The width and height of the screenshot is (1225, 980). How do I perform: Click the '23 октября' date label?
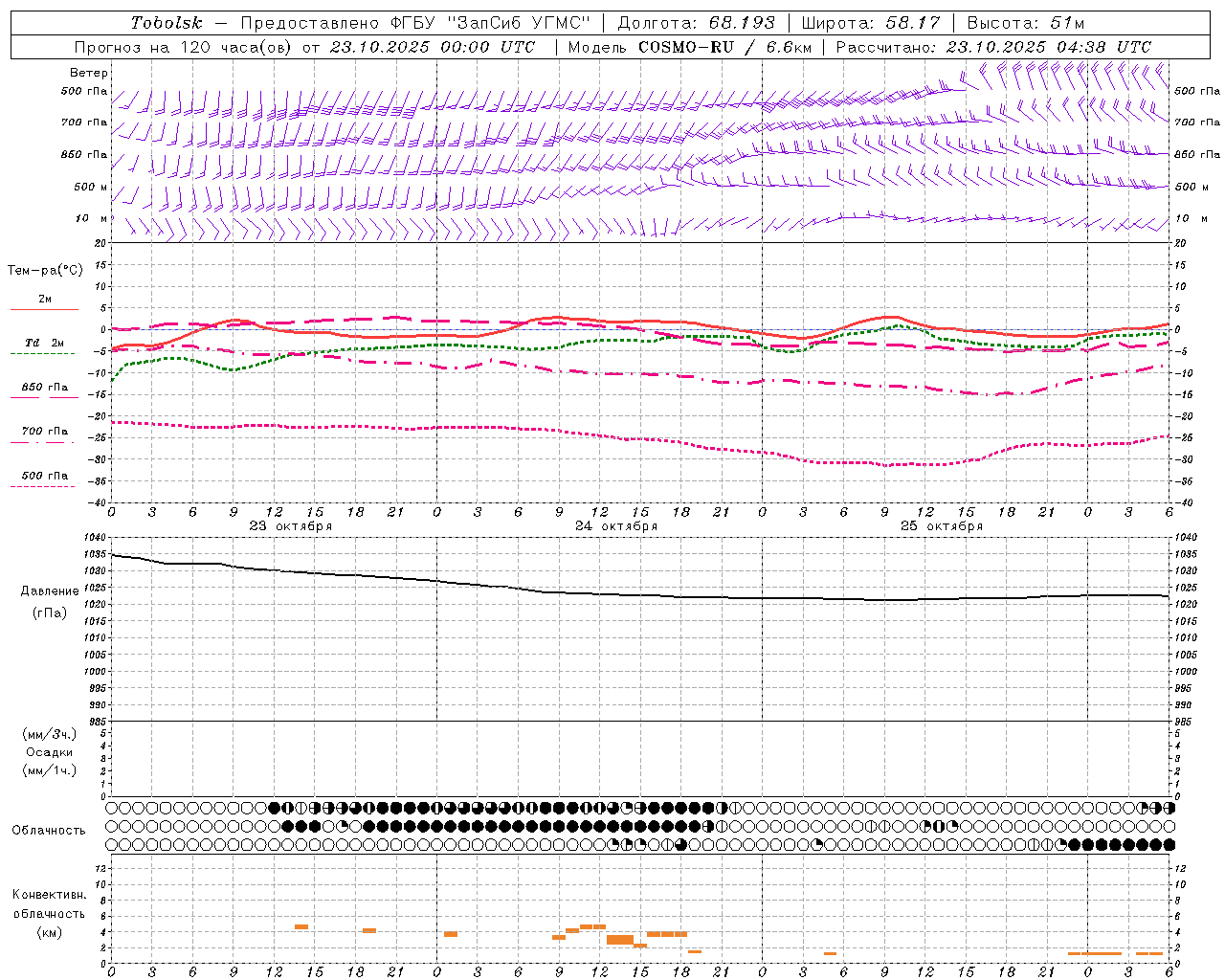pyautogui.click(x=291, y=526)
